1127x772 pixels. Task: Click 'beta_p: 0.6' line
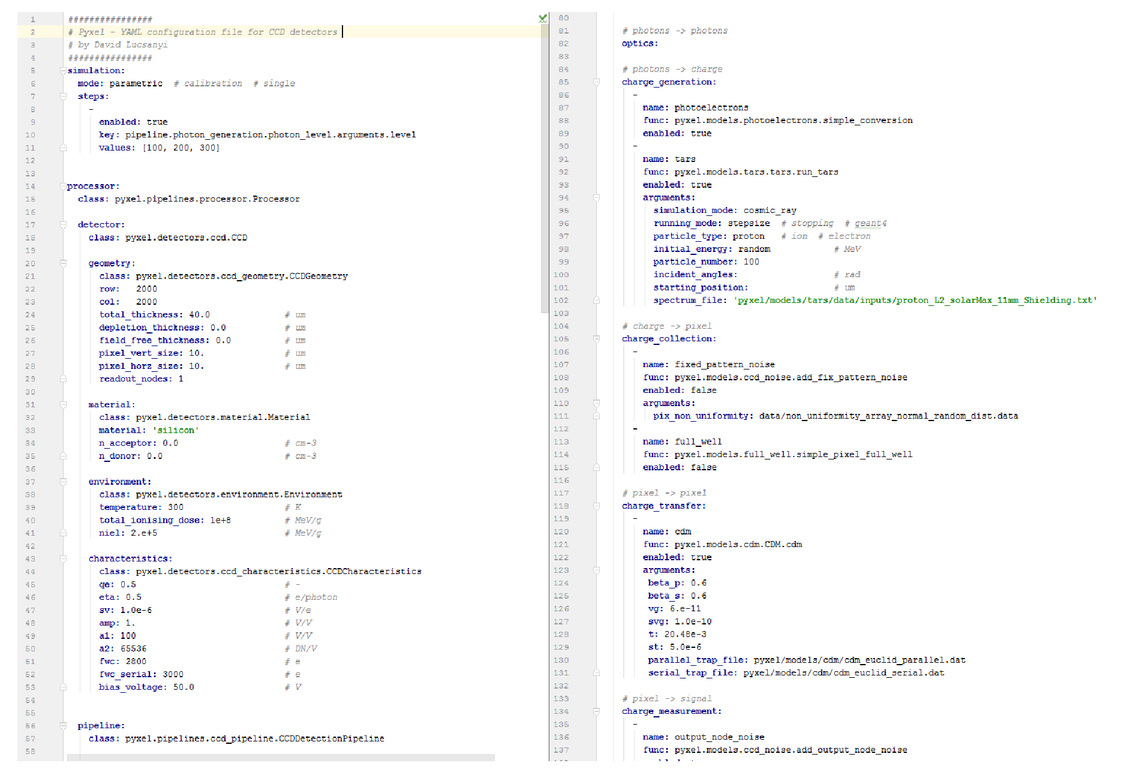click(x=677, y=583)
